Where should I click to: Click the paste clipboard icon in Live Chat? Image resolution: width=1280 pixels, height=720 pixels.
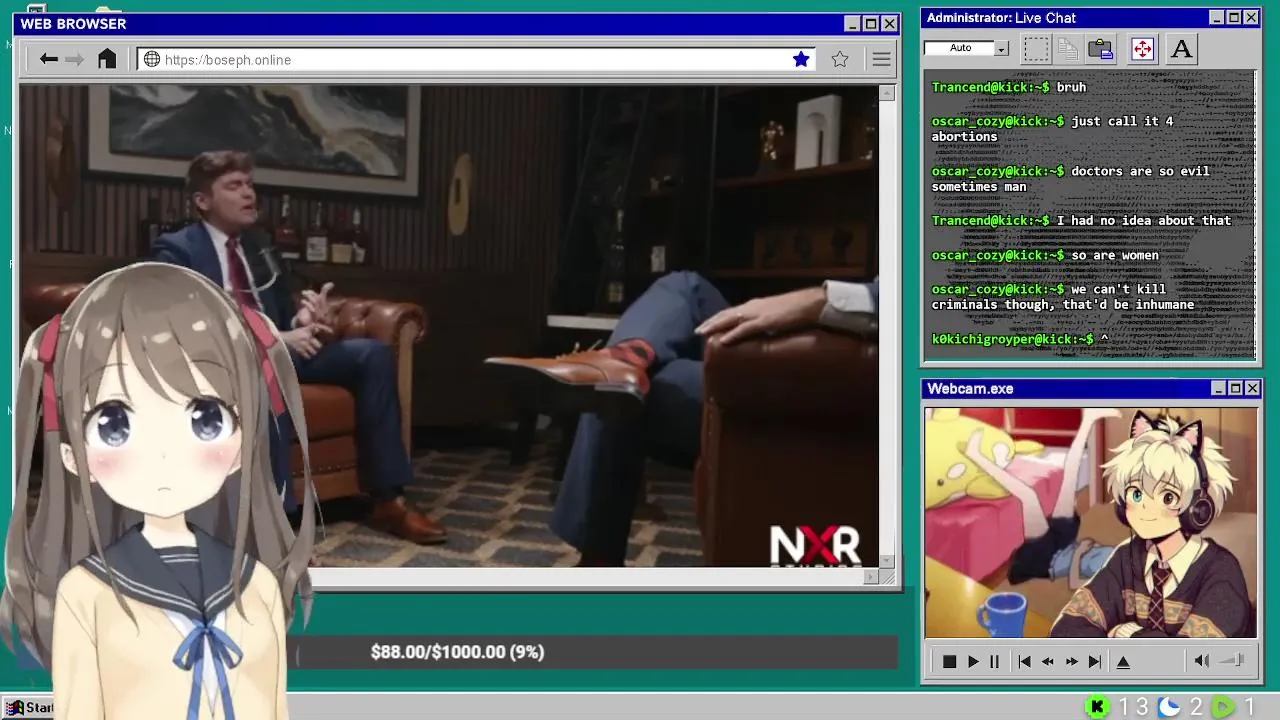(x=1101, y=48)
